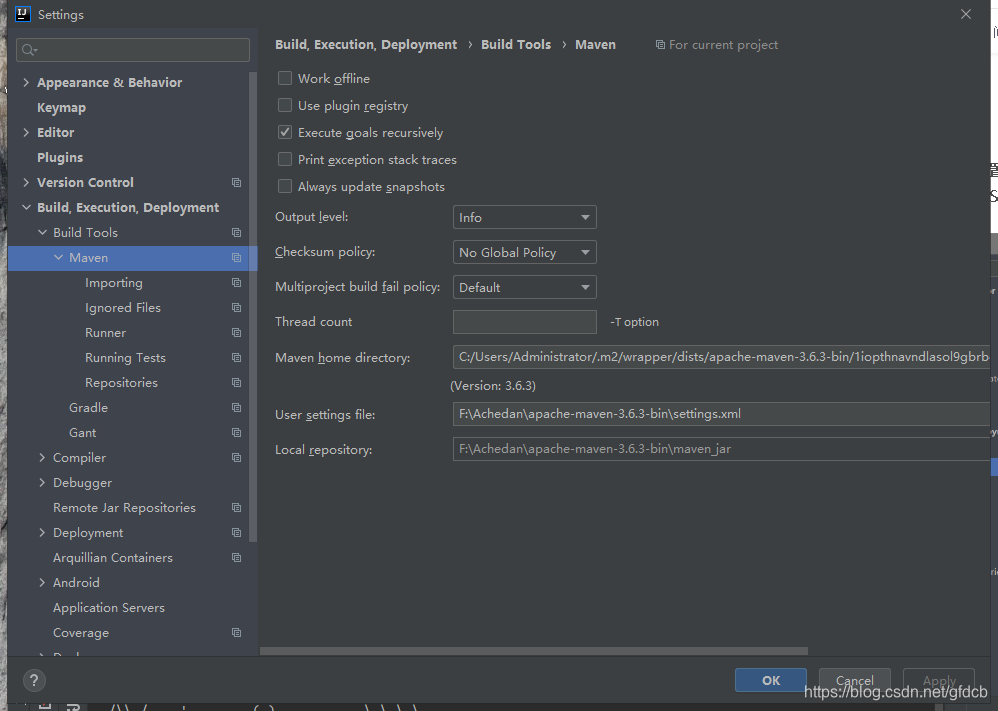Viewport: 998px width, 711px height.
Task: Click the horizontal scrollbar below Maven settings
Action: [534, 651]
